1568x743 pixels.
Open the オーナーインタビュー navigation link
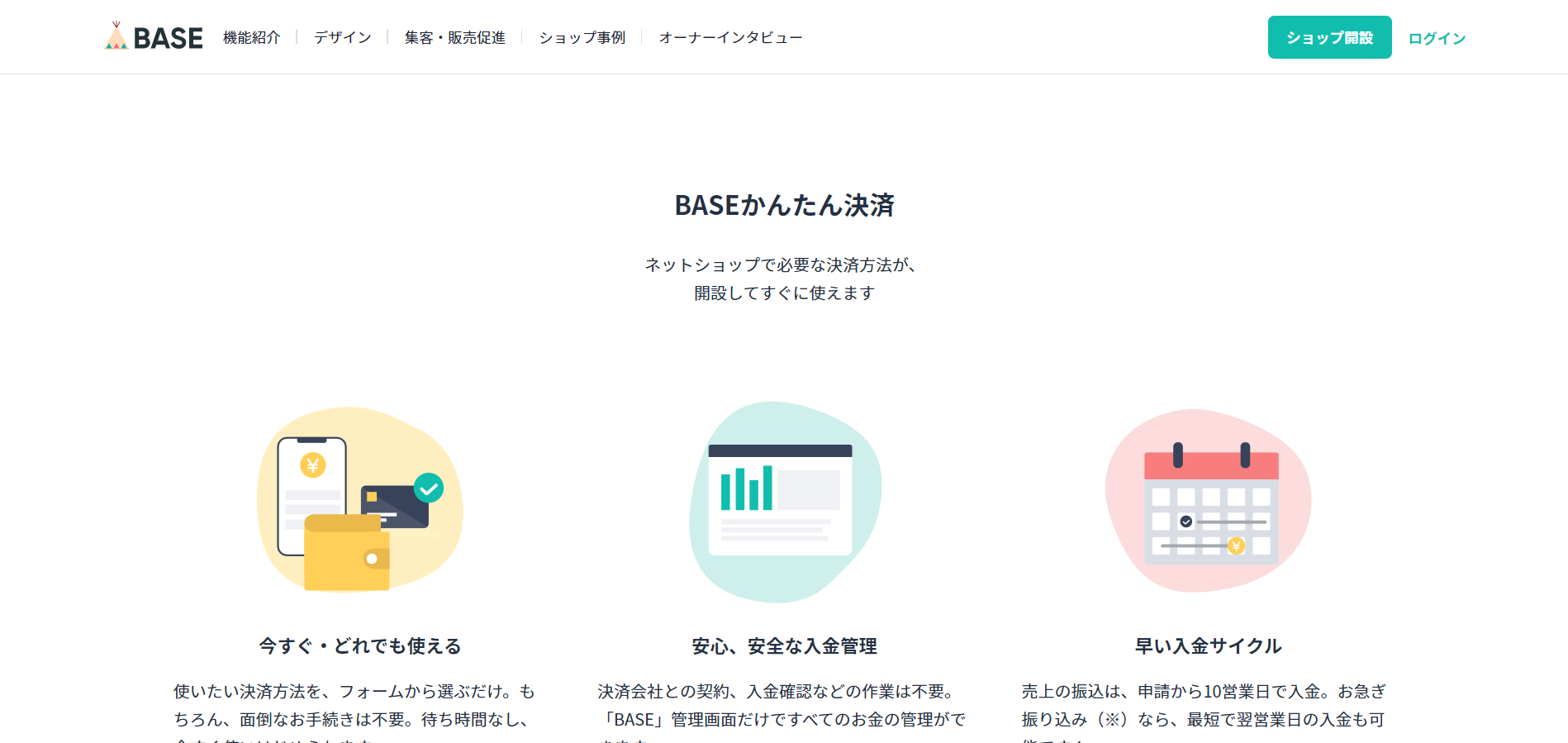(730, 38)
